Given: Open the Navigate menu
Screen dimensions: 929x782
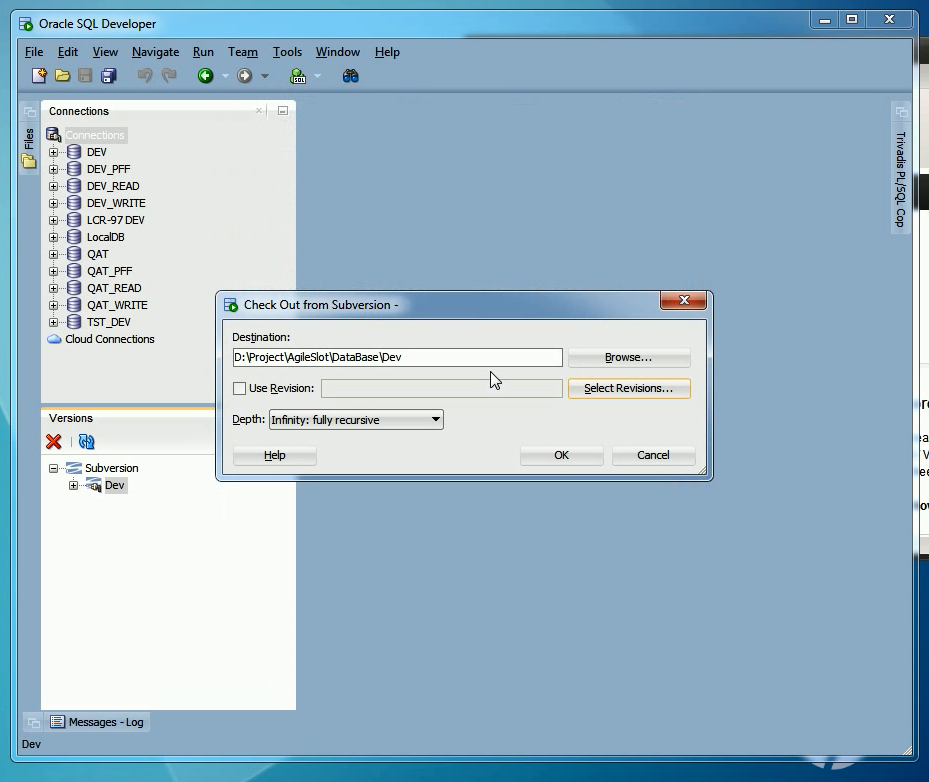Looking at the screenshot, I should point(155,52).
